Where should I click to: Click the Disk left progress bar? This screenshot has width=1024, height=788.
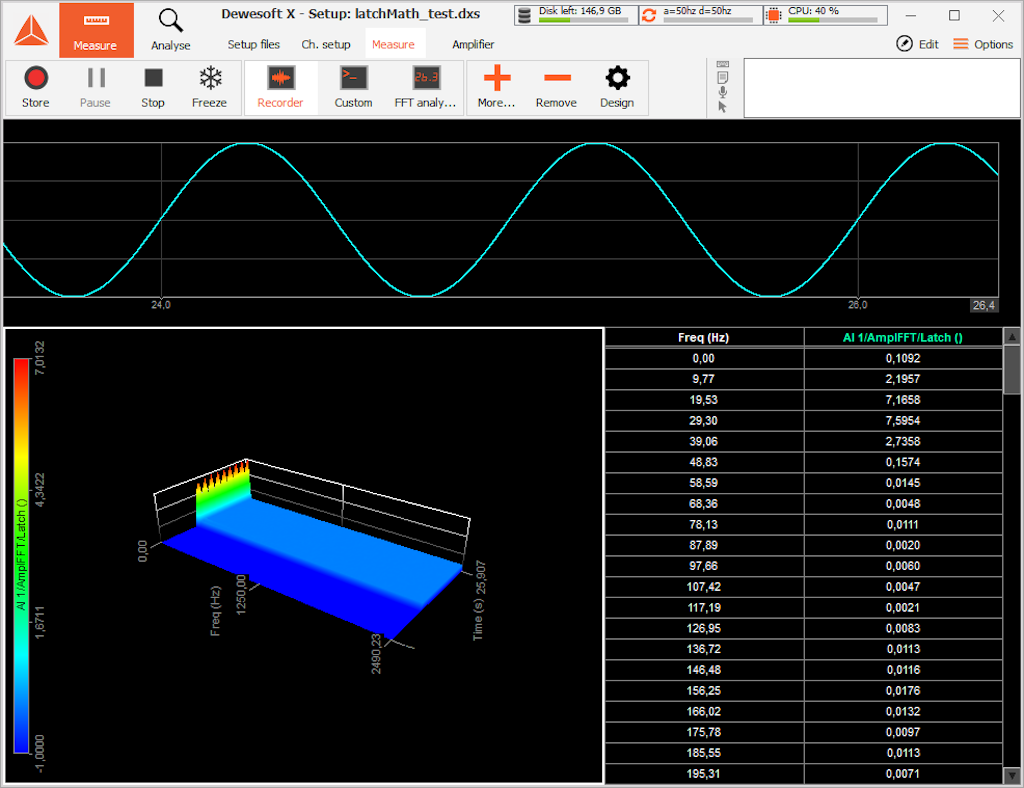click(x=583, y=20)
